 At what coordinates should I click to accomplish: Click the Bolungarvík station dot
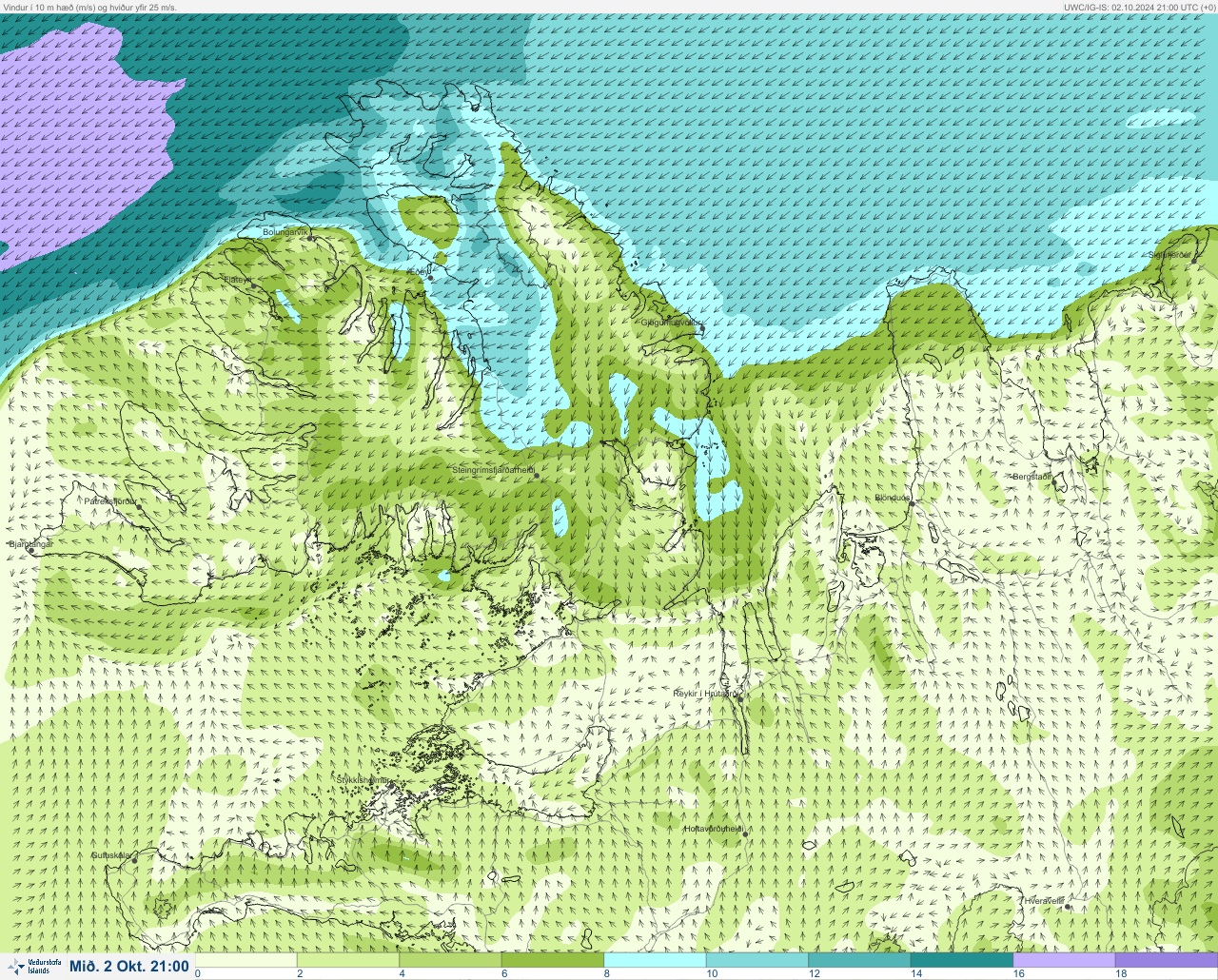coord(311,238)
